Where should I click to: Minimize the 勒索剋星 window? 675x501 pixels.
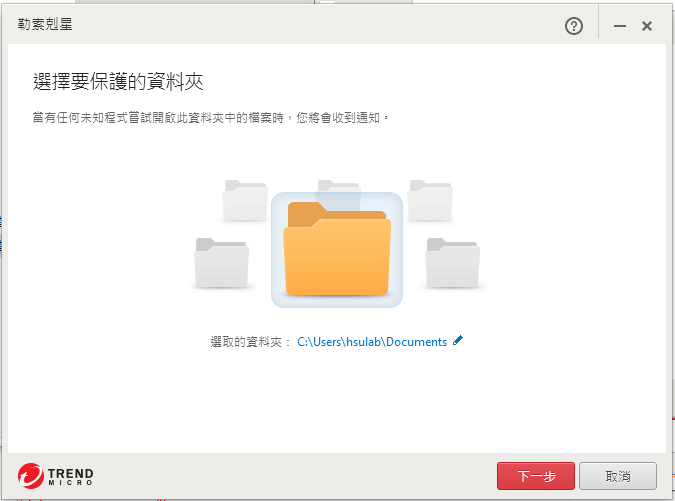click(x=619, y=26)
